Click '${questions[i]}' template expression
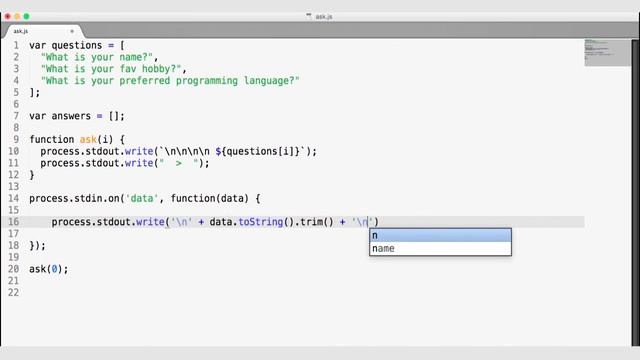Screen dimensions: 640x360 [258, 151]
